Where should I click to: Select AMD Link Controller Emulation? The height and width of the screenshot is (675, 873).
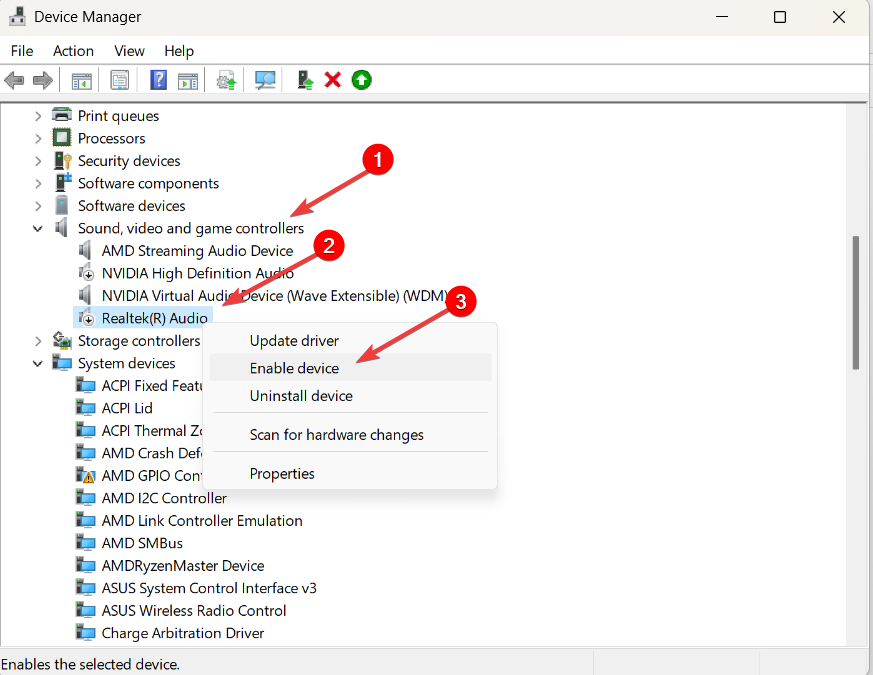(x=202, y=520)
